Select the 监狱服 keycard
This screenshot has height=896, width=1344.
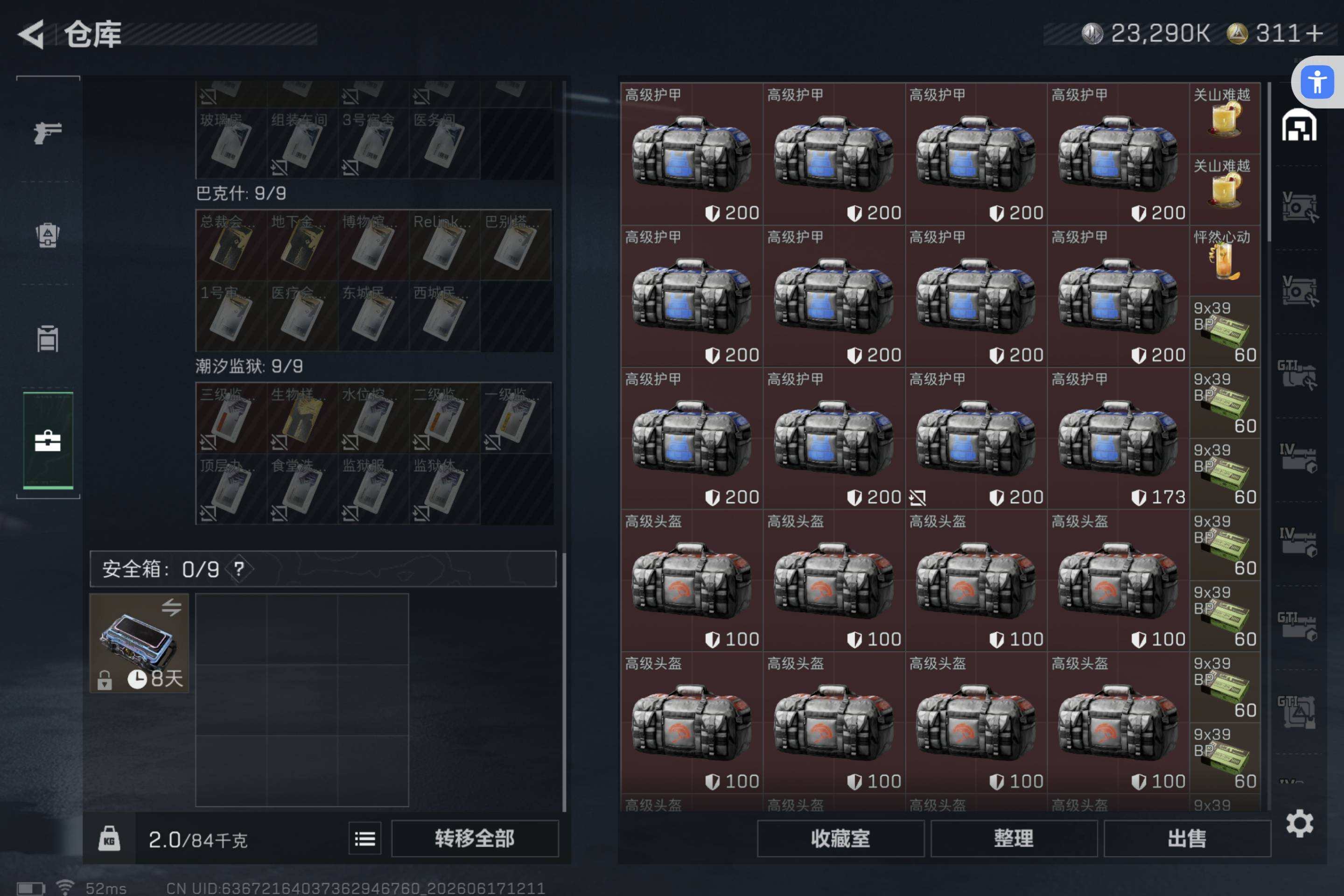pos(374,489)
